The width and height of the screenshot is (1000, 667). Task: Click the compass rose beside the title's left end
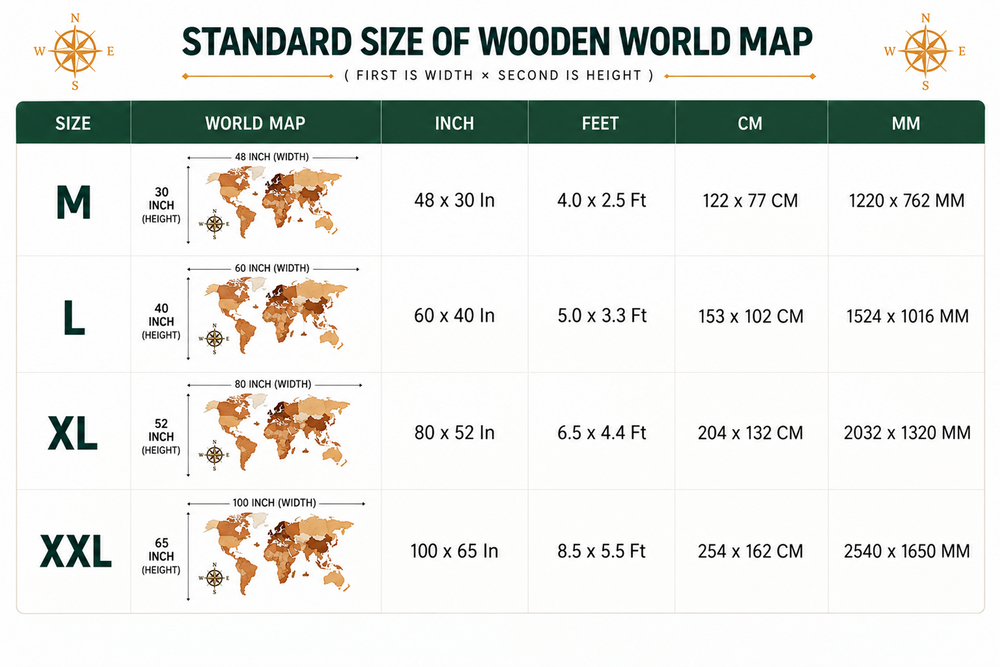75,52
